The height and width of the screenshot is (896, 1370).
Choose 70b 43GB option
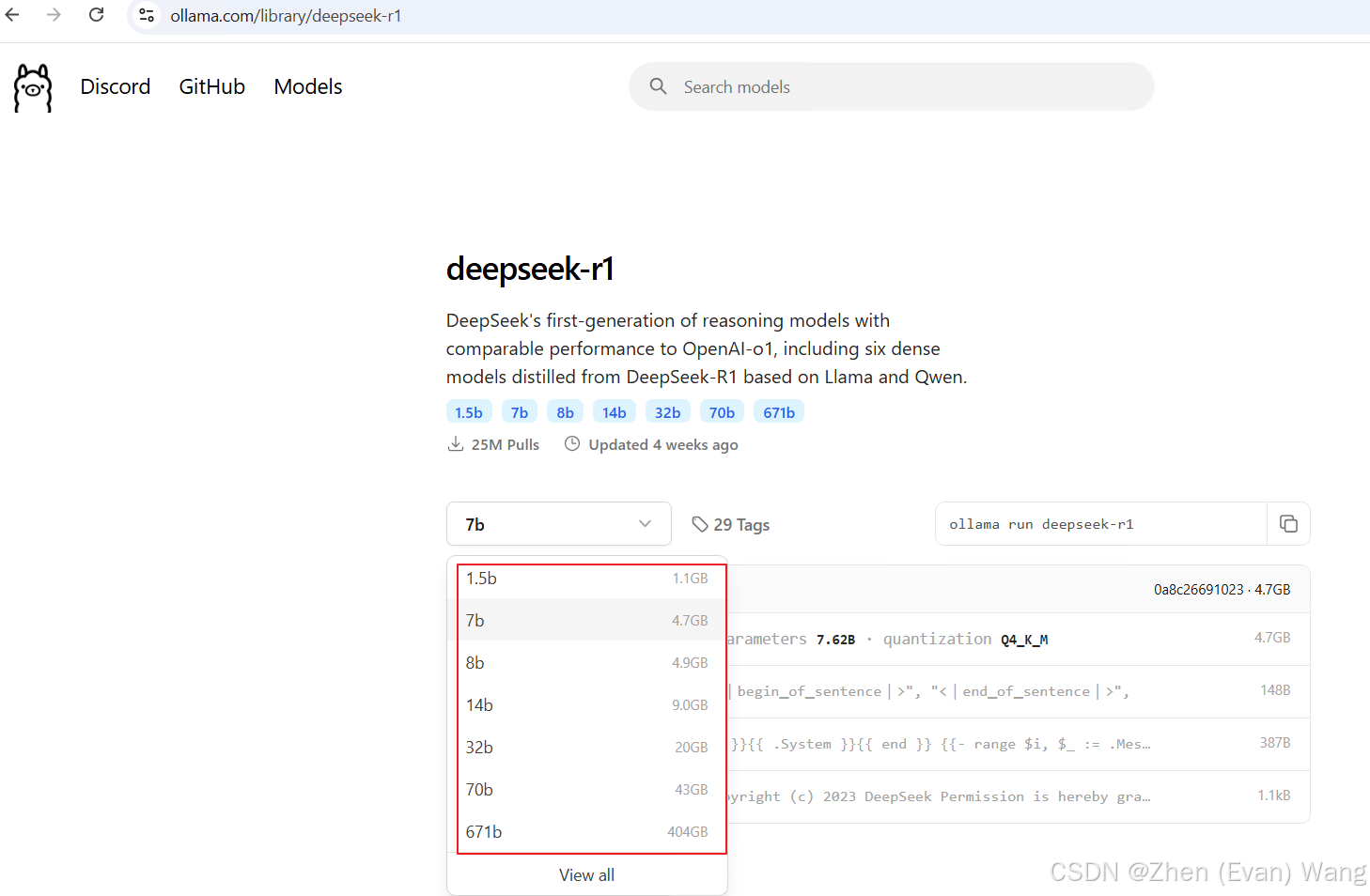tap(587, 789)
